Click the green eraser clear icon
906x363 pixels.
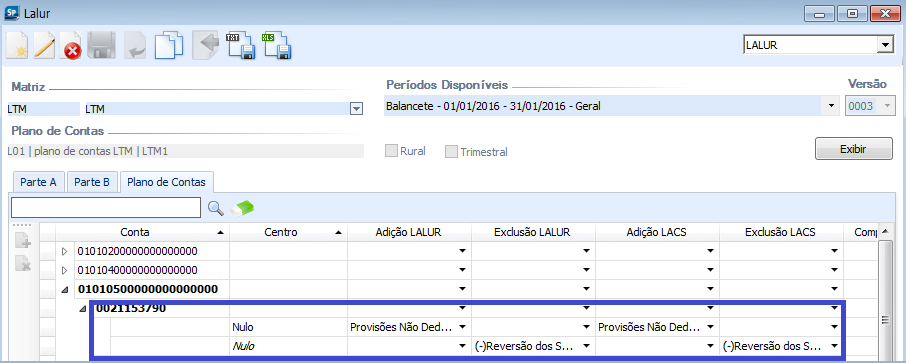[242, 208]
